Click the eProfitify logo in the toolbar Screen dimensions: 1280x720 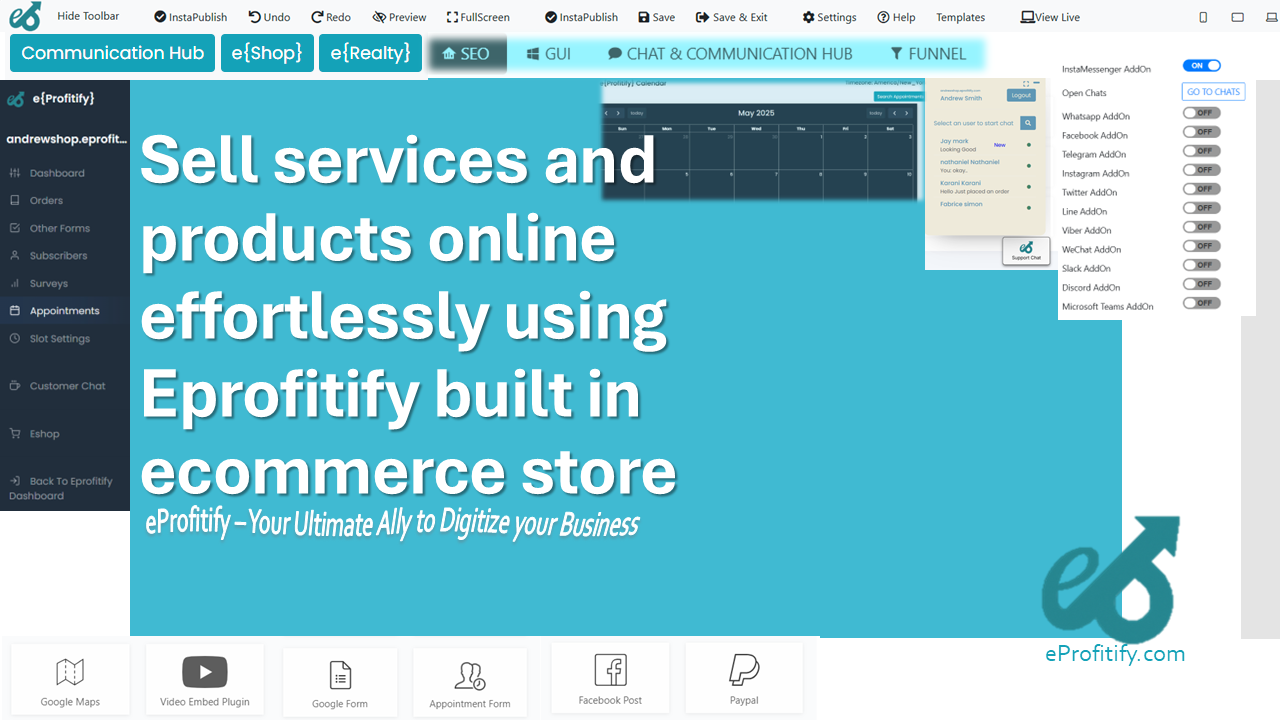click(25, 16)
